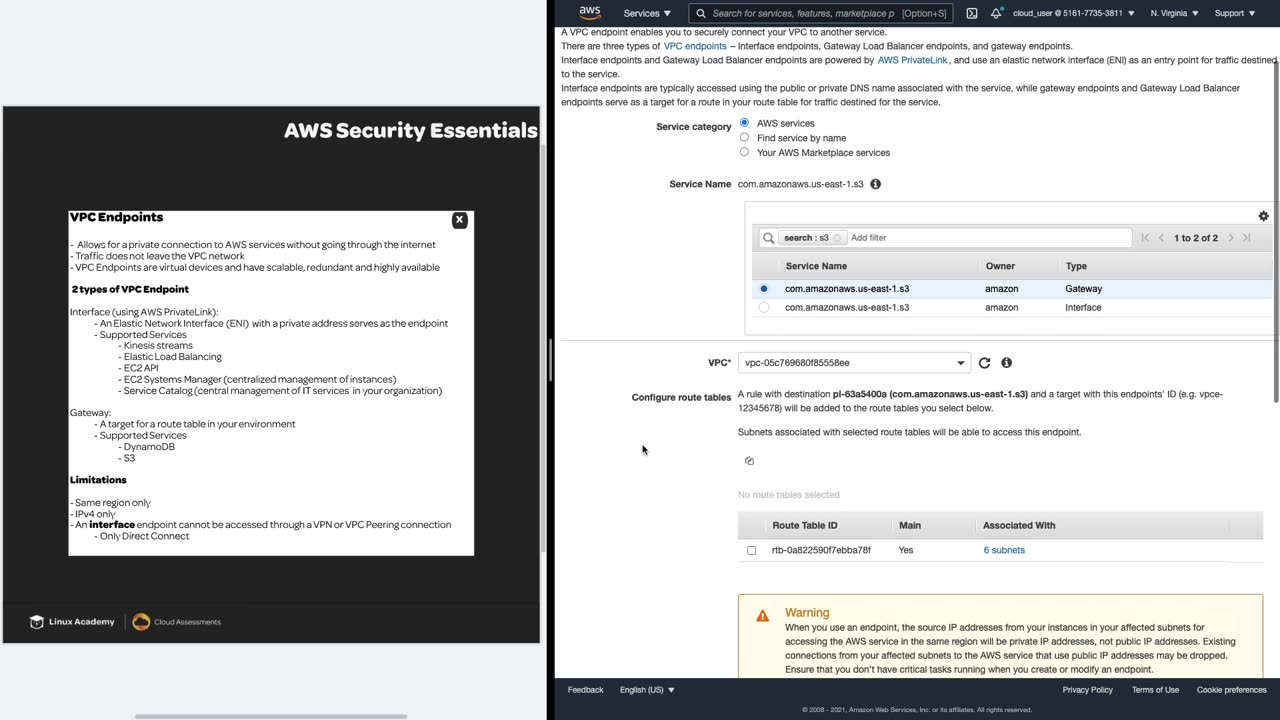Click the warning triangle icon
Viewport: 1280px width, 720px height.
click(762, 616)
